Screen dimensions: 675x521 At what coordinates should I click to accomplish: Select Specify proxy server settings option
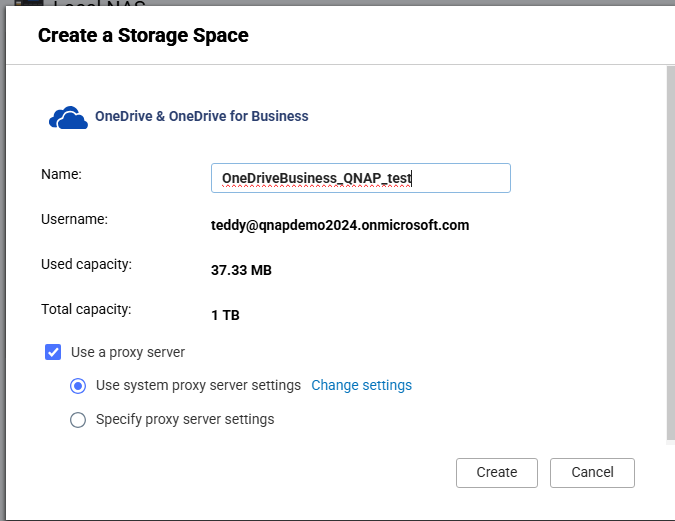click(78, 420)
